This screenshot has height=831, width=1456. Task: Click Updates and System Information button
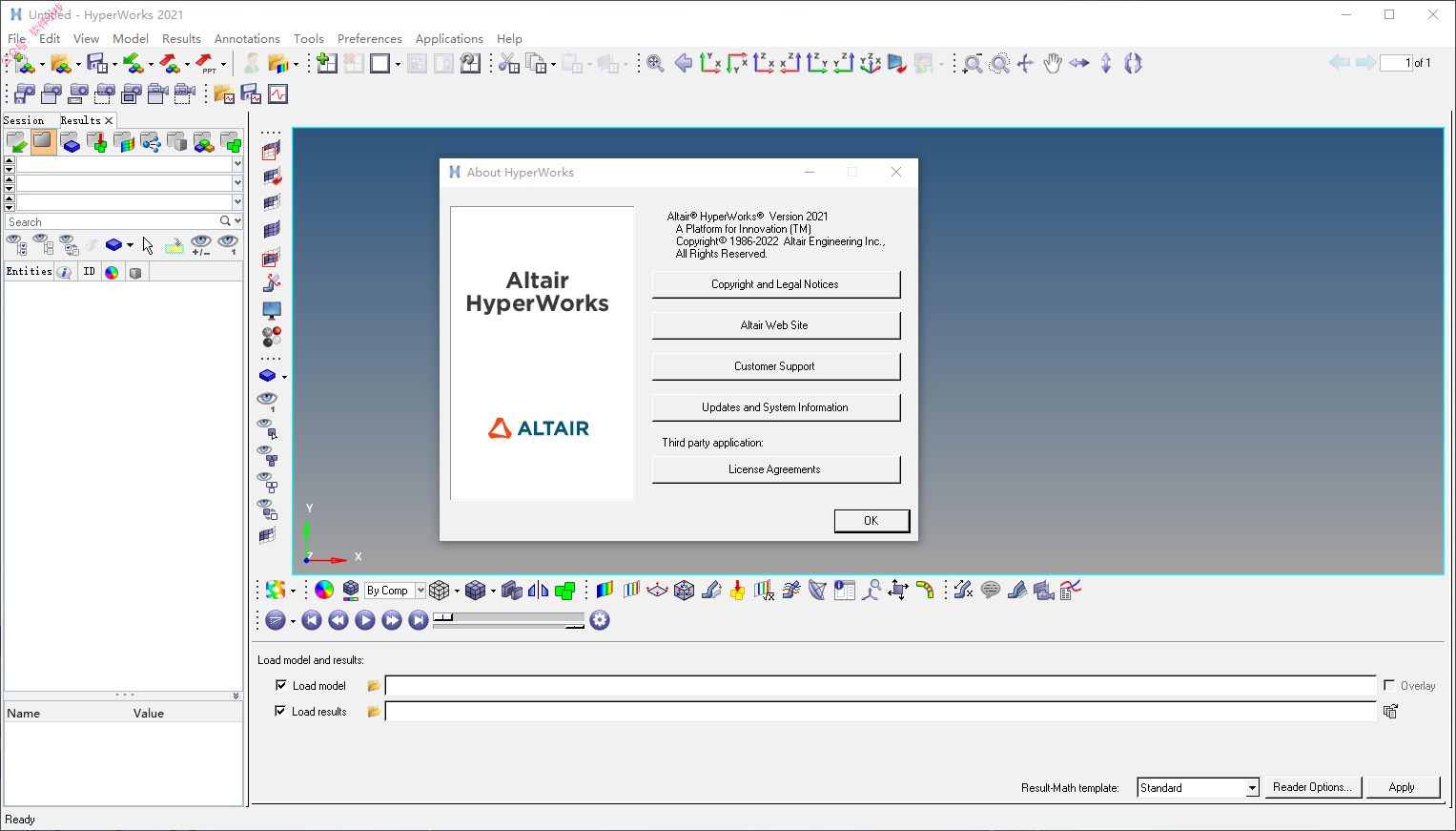tap(776, 407)
